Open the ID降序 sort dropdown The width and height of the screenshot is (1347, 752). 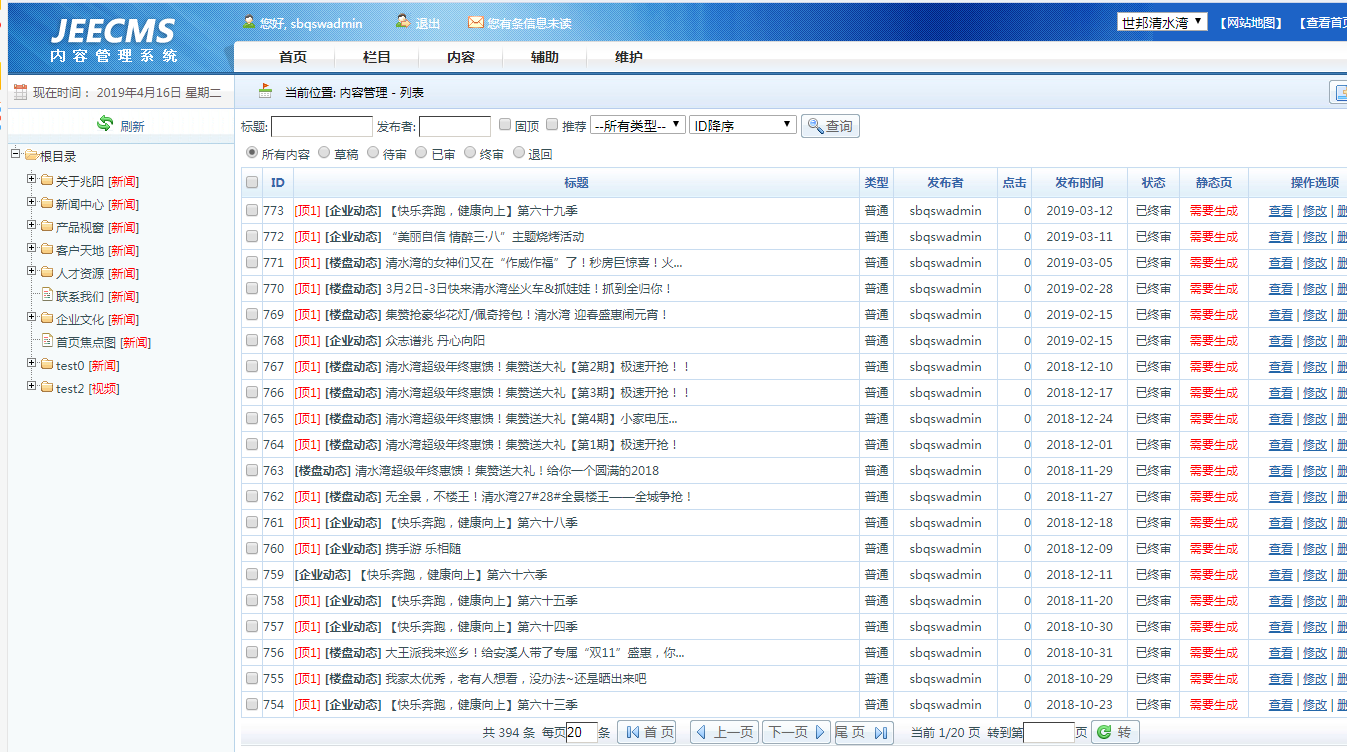point(742,125)
